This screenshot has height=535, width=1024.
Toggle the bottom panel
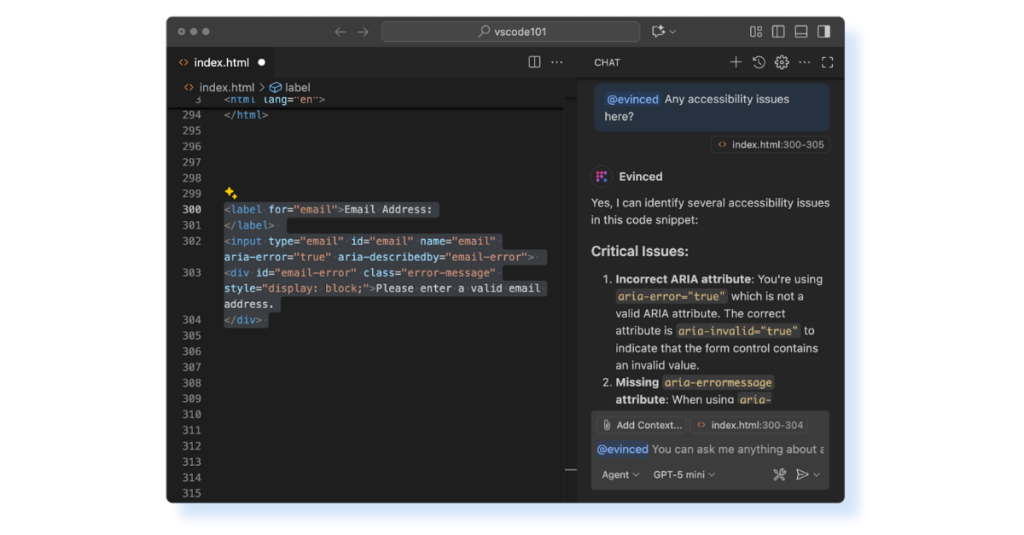801,31
